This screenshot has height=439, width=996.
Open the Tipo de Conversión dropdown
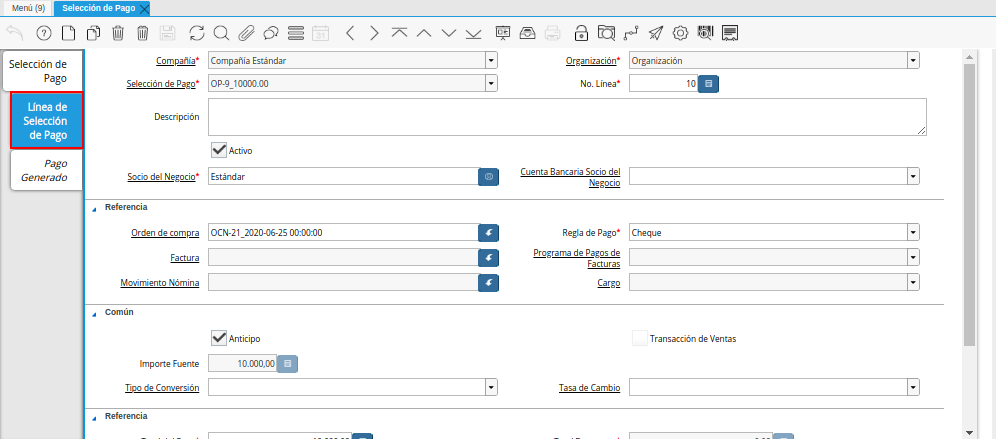(x=491, y=387)
